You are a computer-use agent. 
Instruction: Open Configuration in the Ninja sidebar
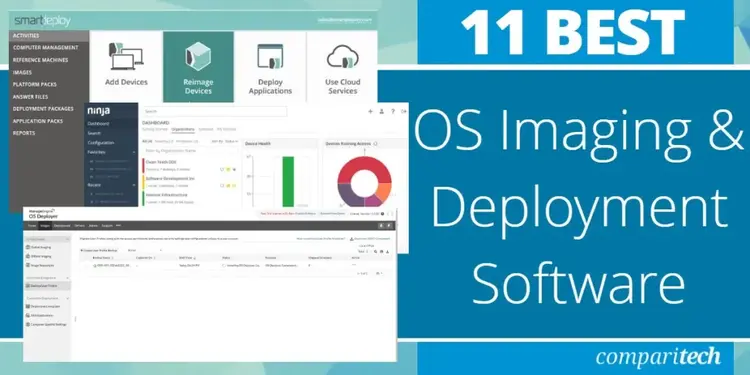pos(101,143)
